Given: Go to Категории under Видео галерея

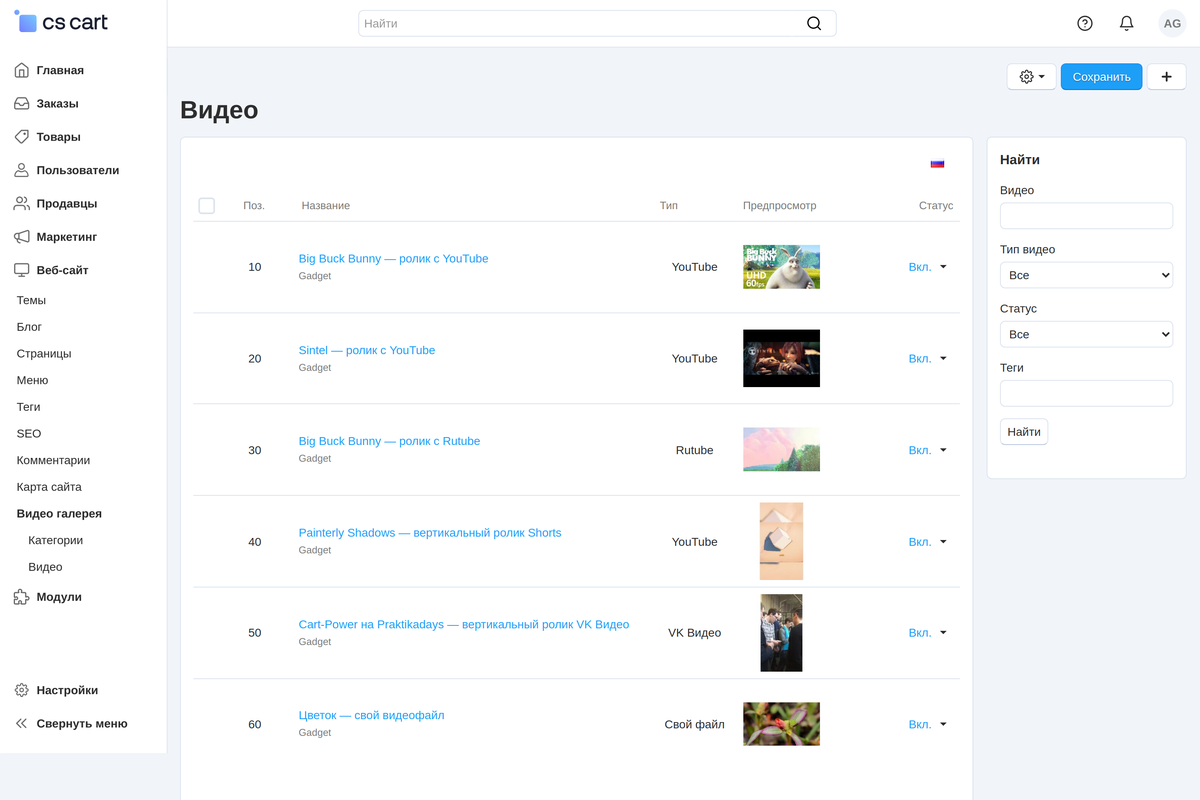Looking at the screenshot, I should [x=56, y=540].
